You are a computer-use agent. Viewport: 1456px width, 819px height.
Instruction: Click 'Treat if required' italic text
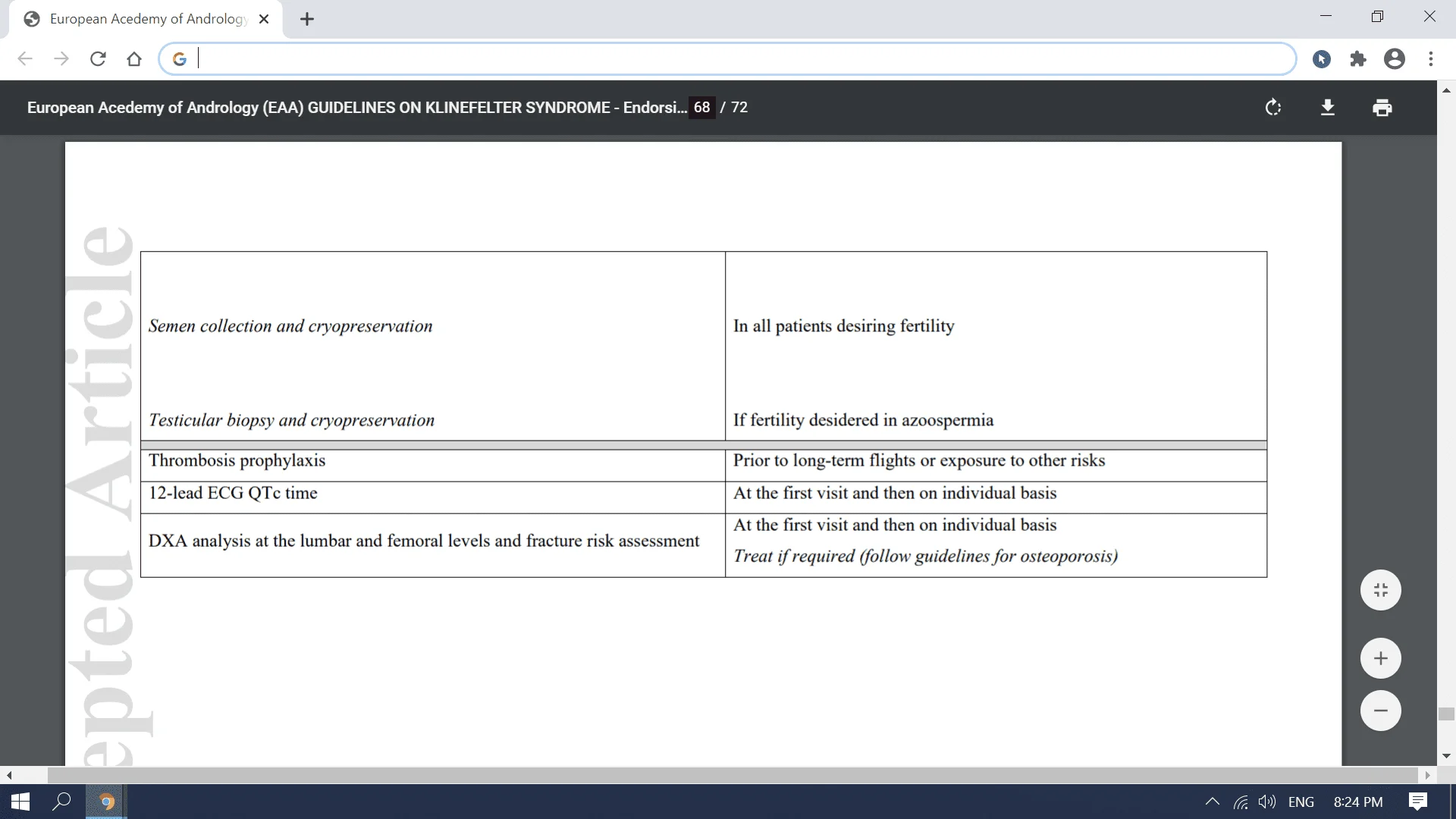925,556
